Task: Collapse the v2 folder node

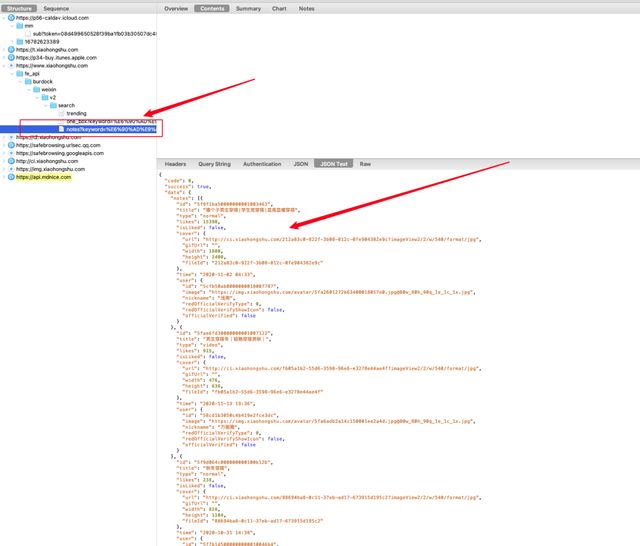Action: tap(38, 97)
